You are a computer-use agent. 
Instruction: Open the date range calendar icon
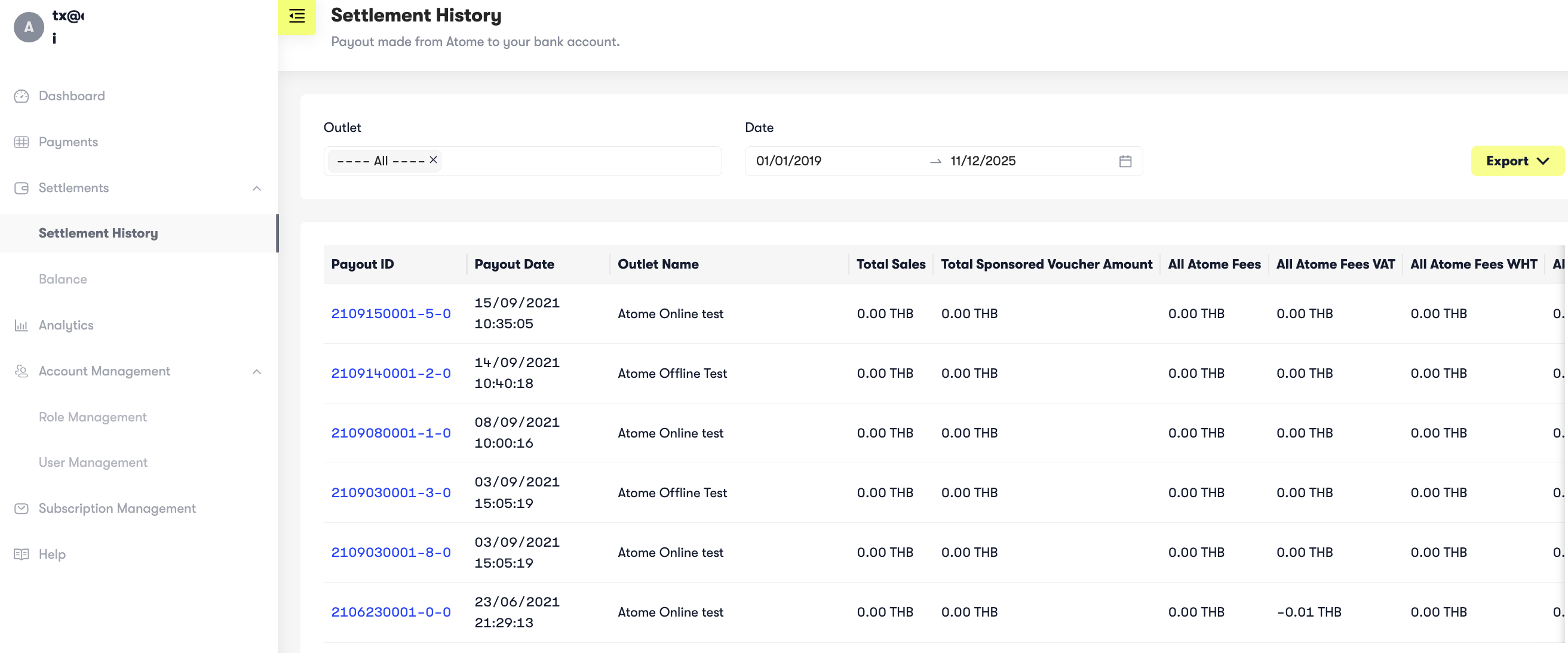1125,161
